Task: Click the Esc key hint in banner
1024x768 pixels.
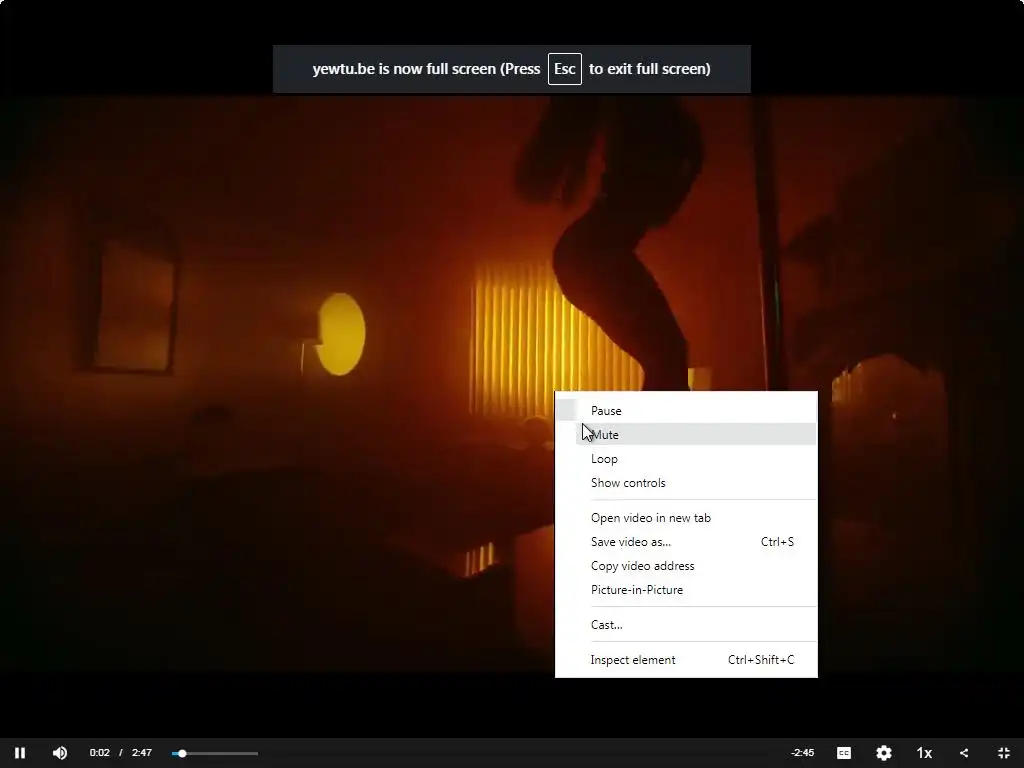Action: click(564, 69)
